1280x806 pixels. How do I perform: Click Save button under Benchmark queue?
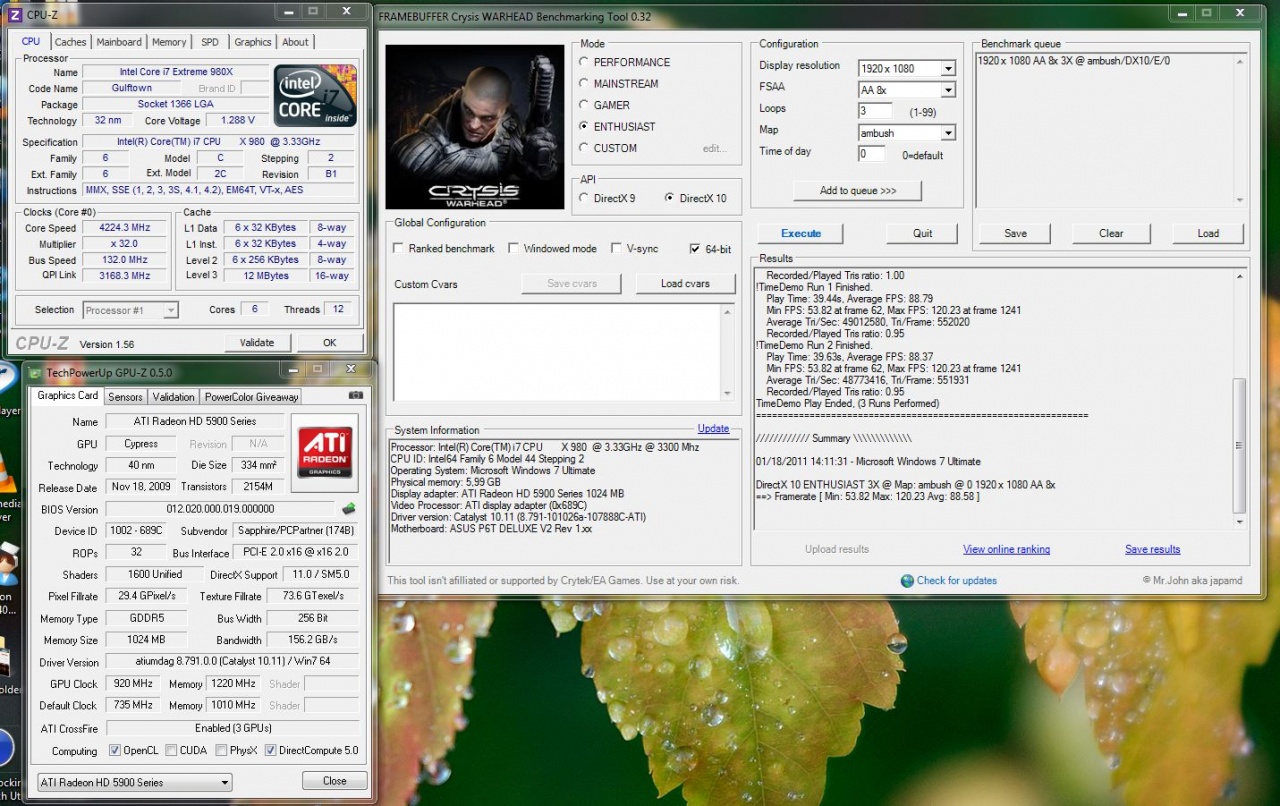pos(1015,233)
